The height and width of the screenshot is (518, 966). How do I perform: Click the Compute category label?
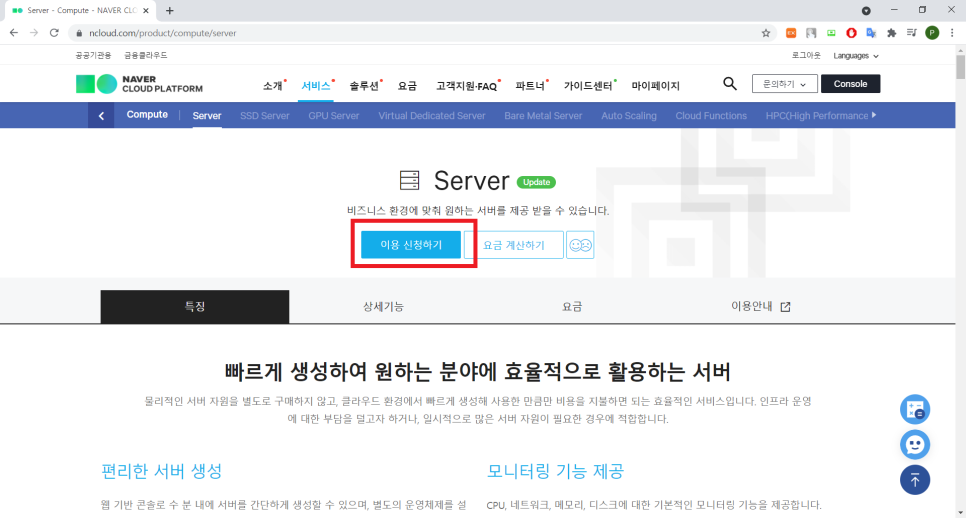[147, 115]
